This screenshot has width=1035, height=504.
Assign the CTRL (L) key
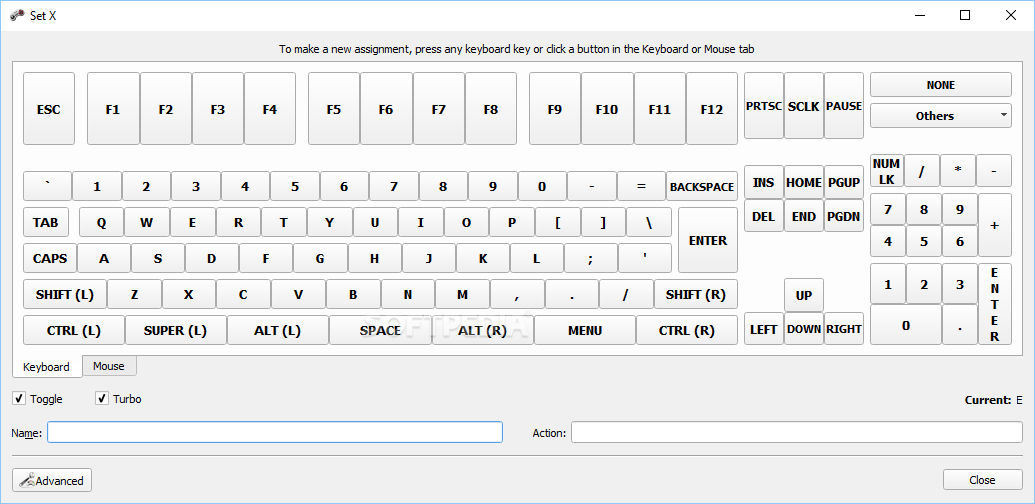(x=74, y=331)
